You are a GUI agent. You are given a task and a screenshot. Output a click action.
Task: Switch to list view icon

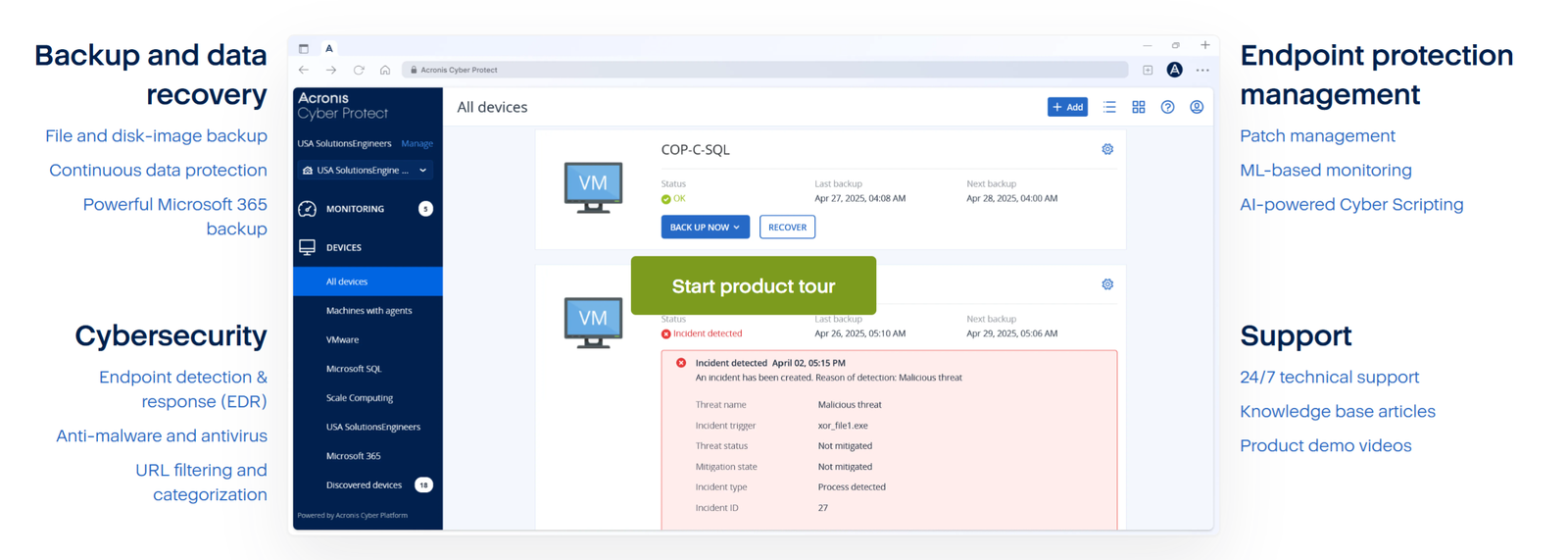coord(1109,107)
